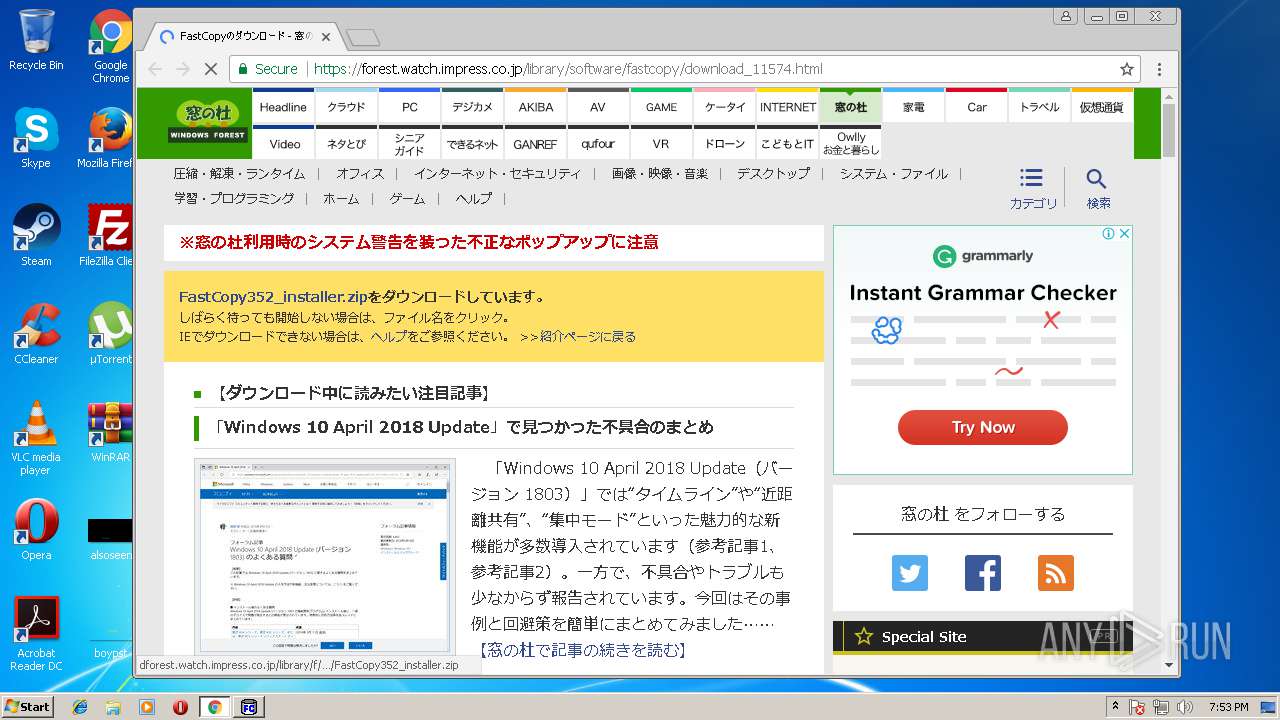Launch µTorrent desktop shortcut
Viewport: 1280px width, 720px height.
(x=111, y=334)
